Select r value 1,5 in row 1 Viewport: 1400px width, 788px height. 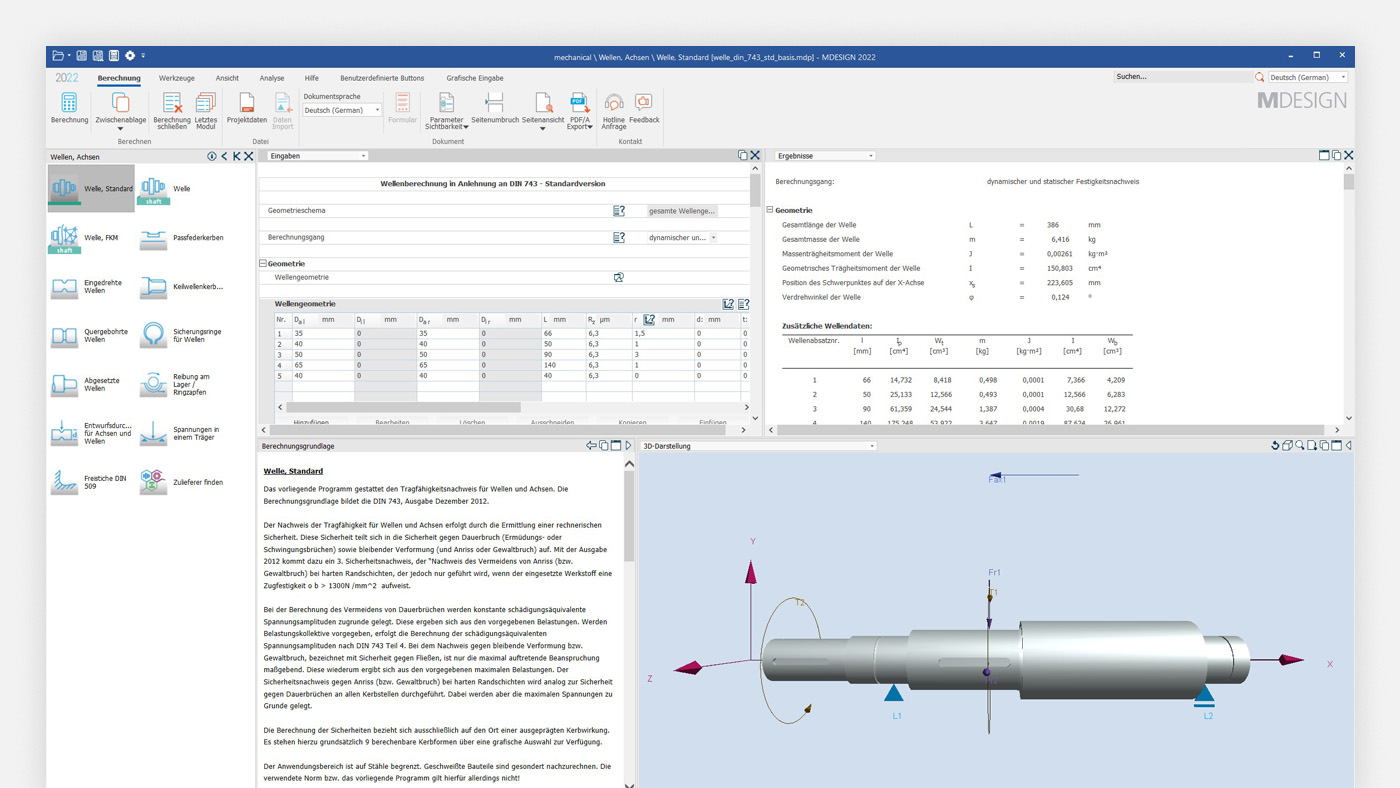(664, 333)
